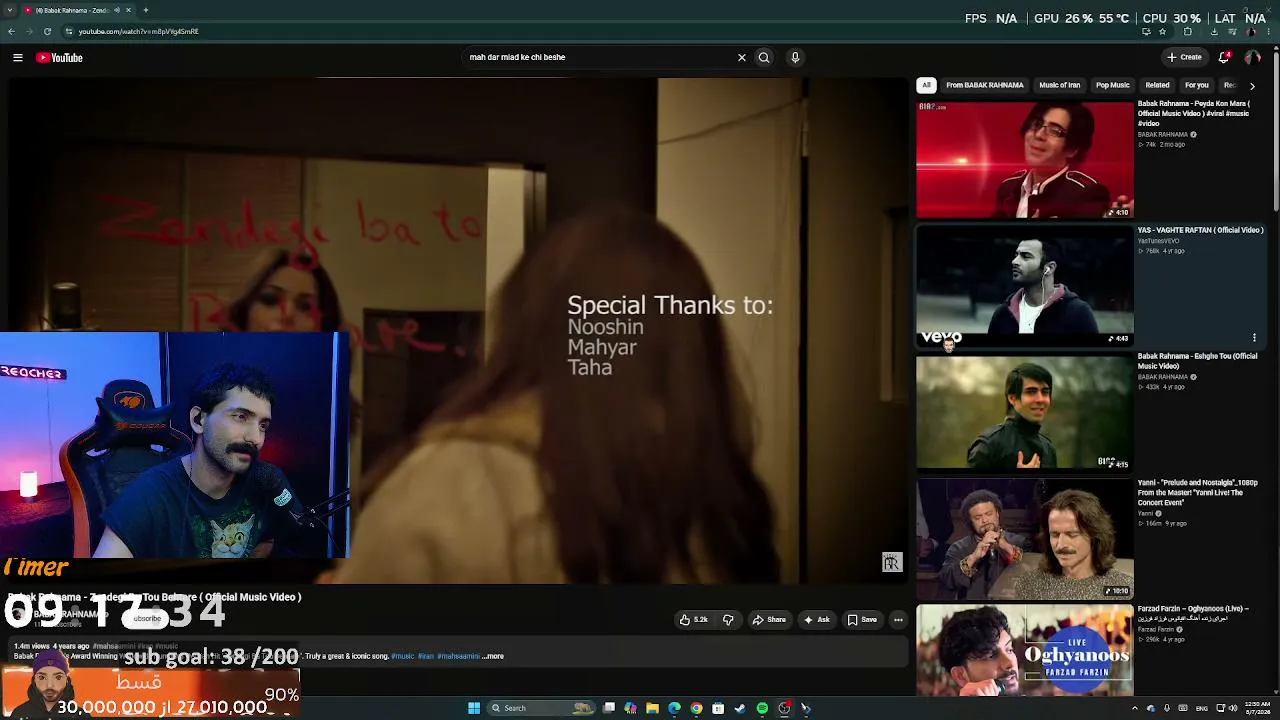
Task: Open more actions below the video
Action: (898, 620)
